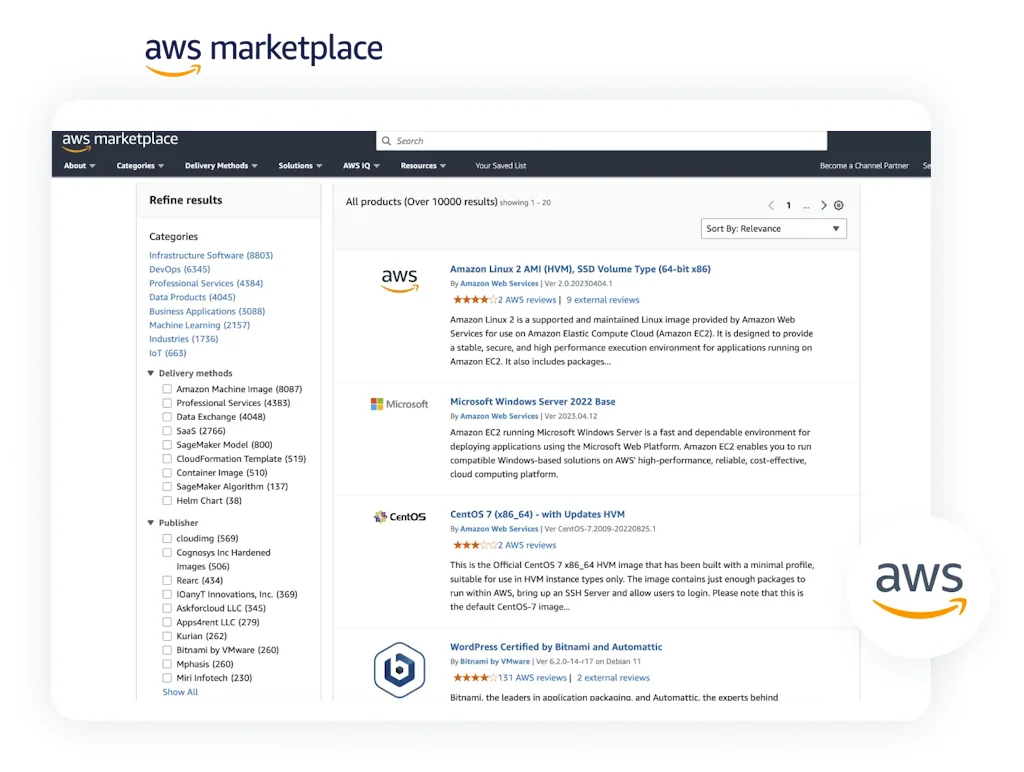Click Show All publishers link

[180, 692]
